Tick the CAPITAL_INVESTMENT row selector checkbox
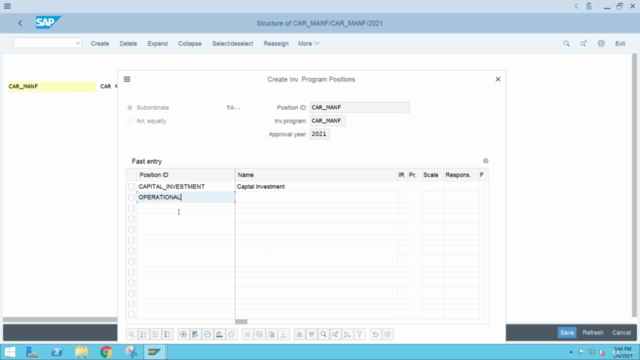The height and width of the screenshot is (360, 640). pyautogui.click(x=131, y=187)
